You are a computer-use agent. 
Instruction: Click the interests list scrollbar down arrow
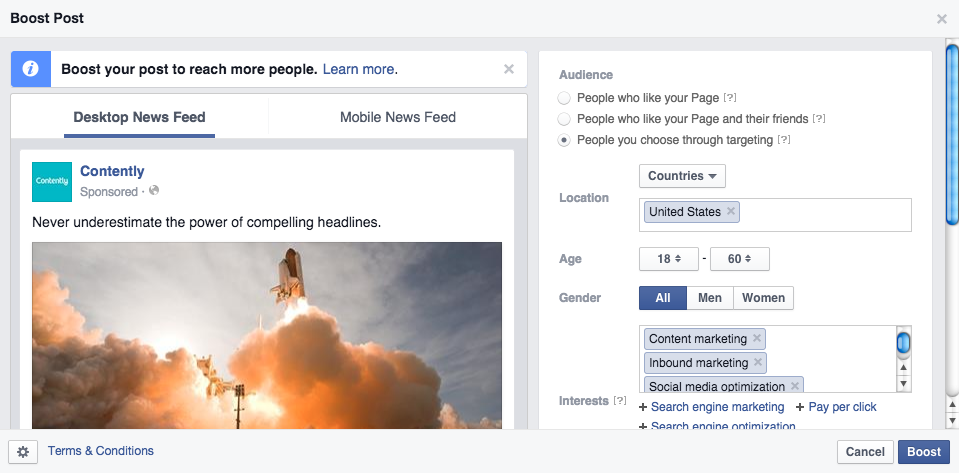pyautogui.click(x=903, y=383)
